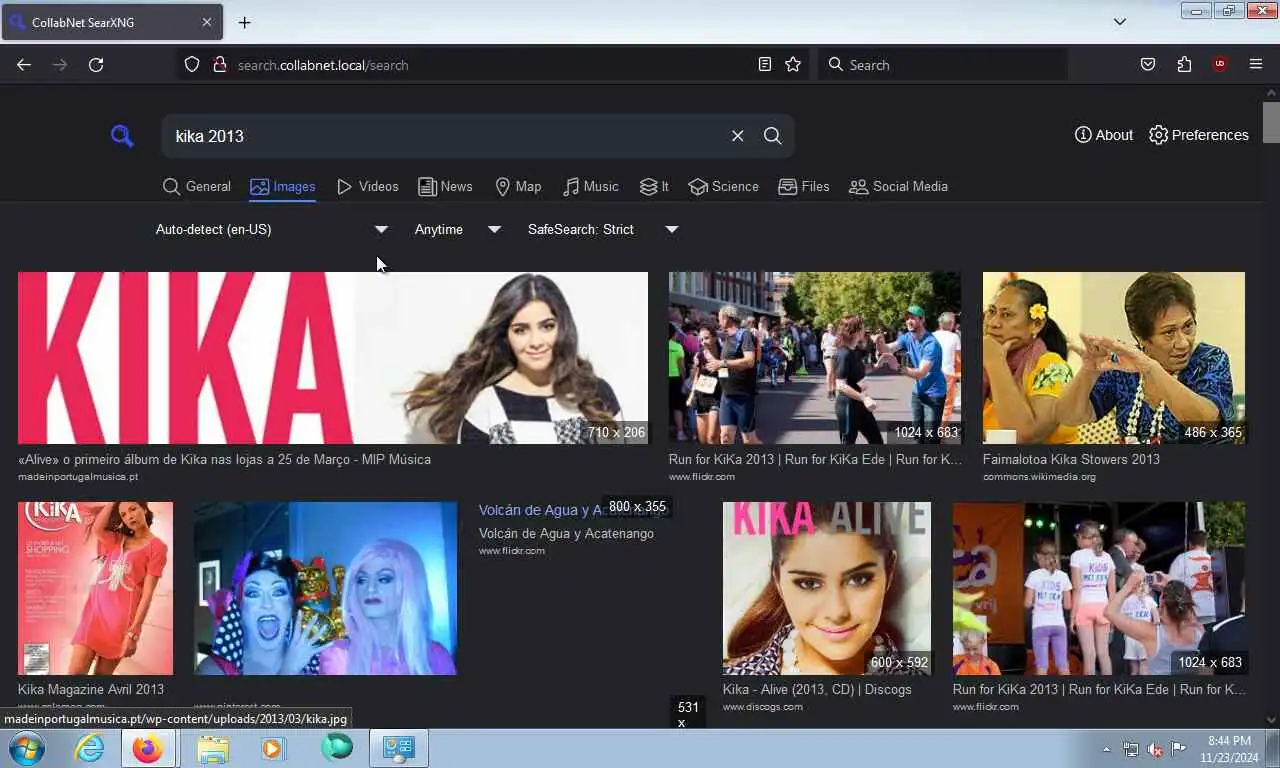The image size is (1280, 768).
Task: Open Windows Explorer folder on taskbar
Action: click(213, 748)
